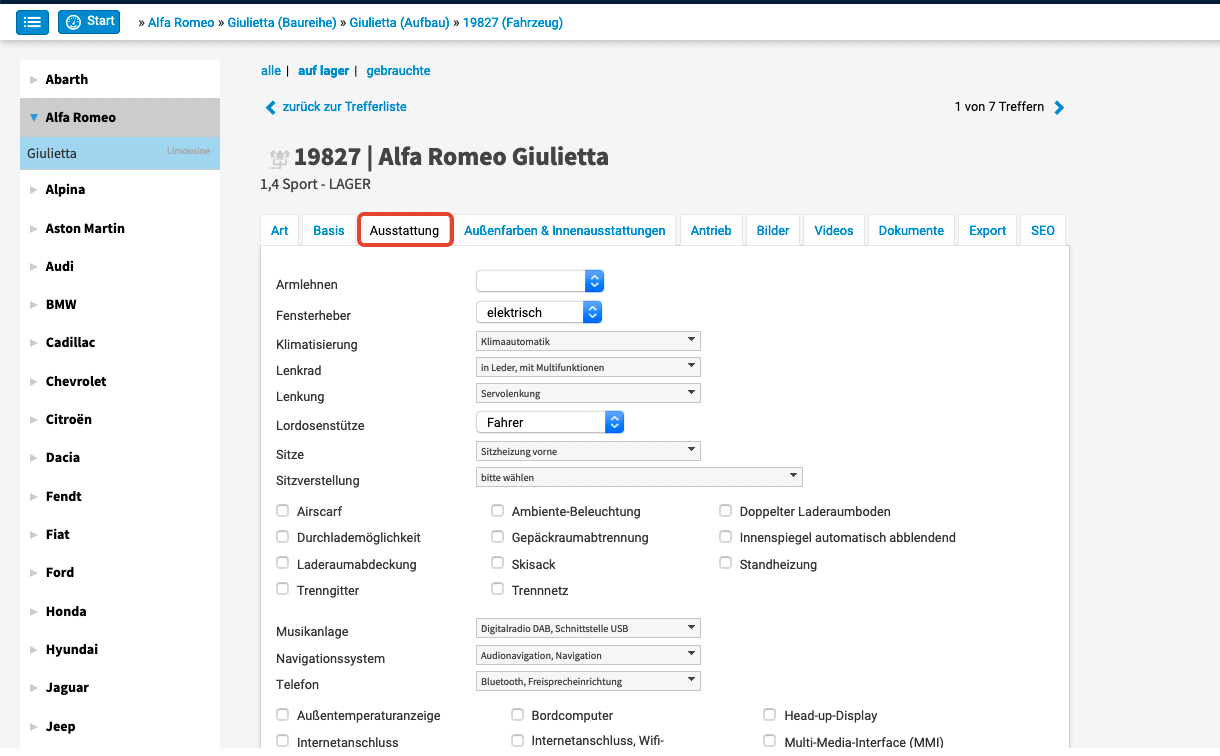
Task: Tick the Ambiente-Beleuchtung checkbox
Action: pos(498,511)
